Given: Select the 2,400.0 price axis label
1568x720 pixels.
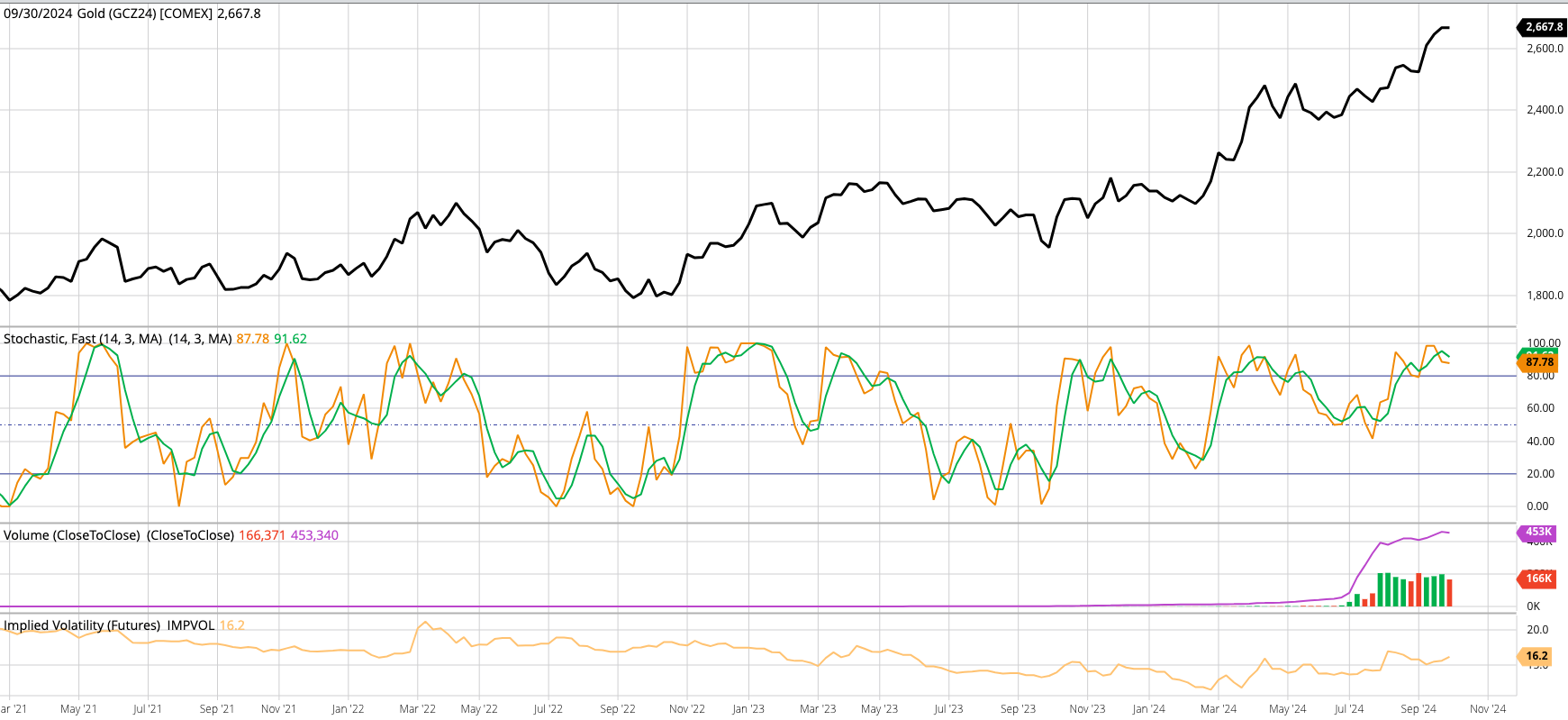Looking at the screenshot, I should pos(1545,110).
